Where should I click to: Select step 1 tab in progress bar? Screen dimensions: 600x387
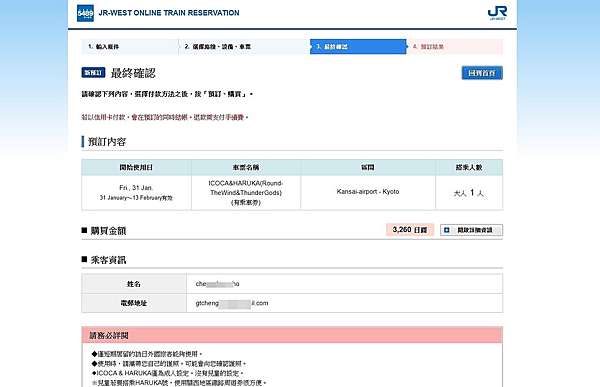click(130, 47)
